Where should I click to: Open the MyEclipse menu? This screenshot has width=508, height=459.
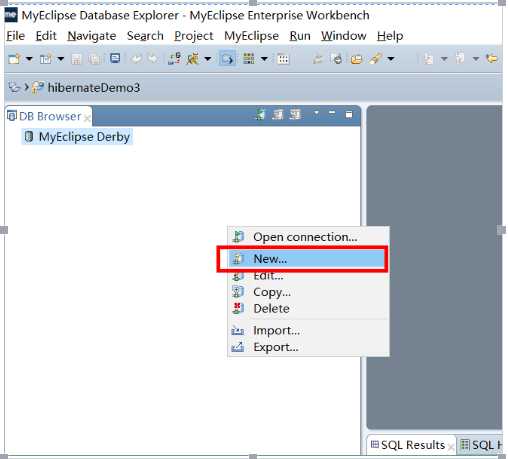[x=251, y=36]
